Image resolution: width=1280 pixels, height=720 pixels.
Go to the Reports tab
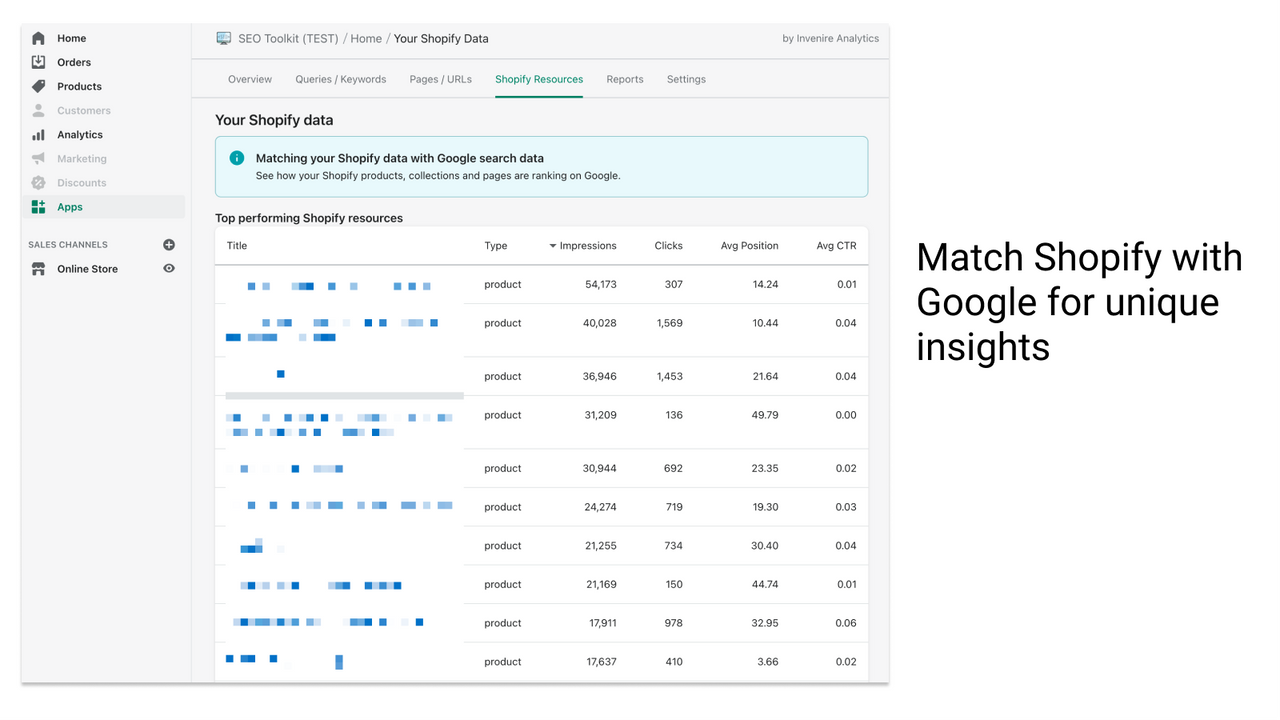coord(625,79)
